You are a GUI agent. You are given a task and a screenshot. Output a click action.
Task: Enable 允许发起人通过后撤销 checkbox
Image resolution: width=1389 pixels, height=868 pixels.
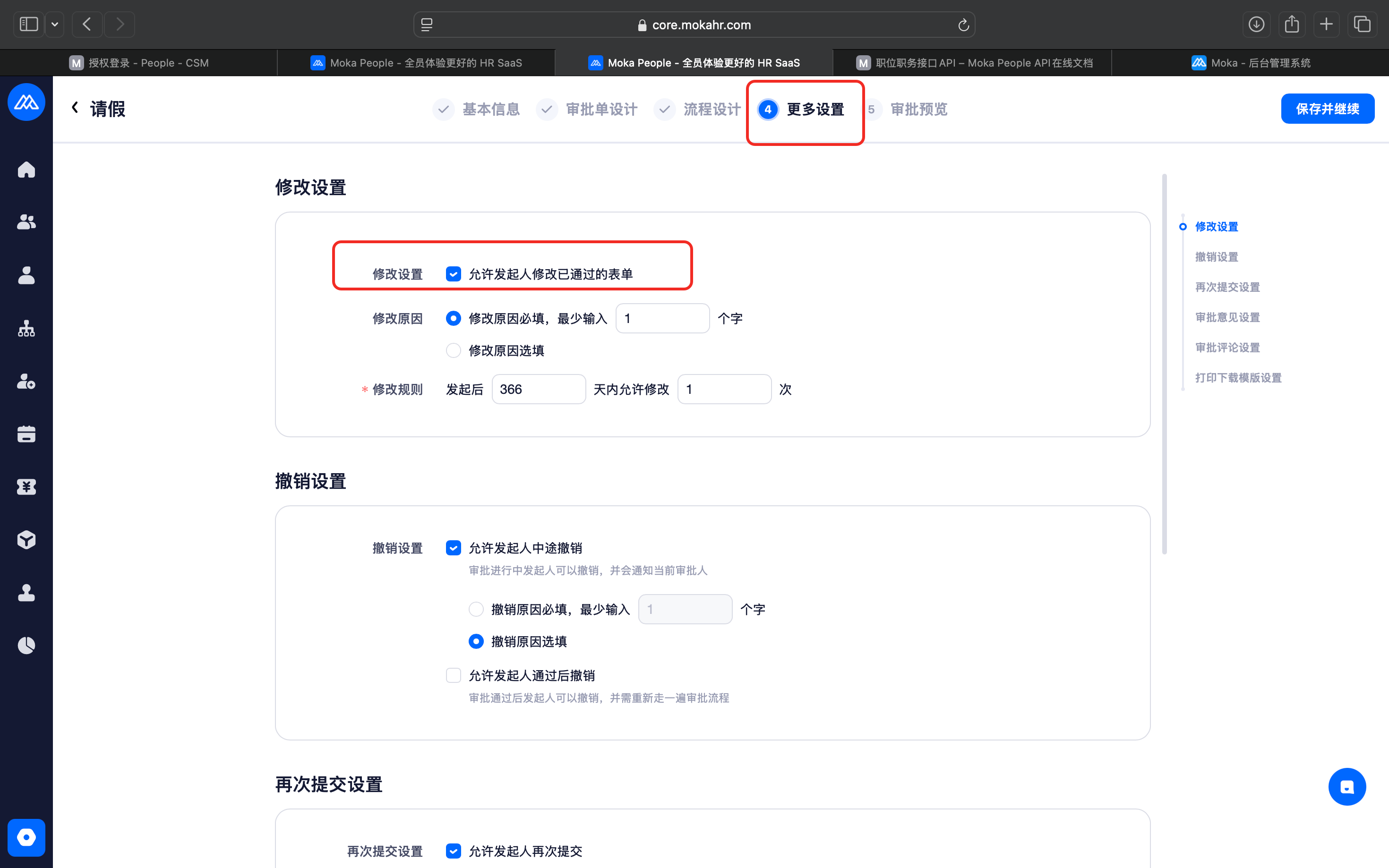point(453,675)
